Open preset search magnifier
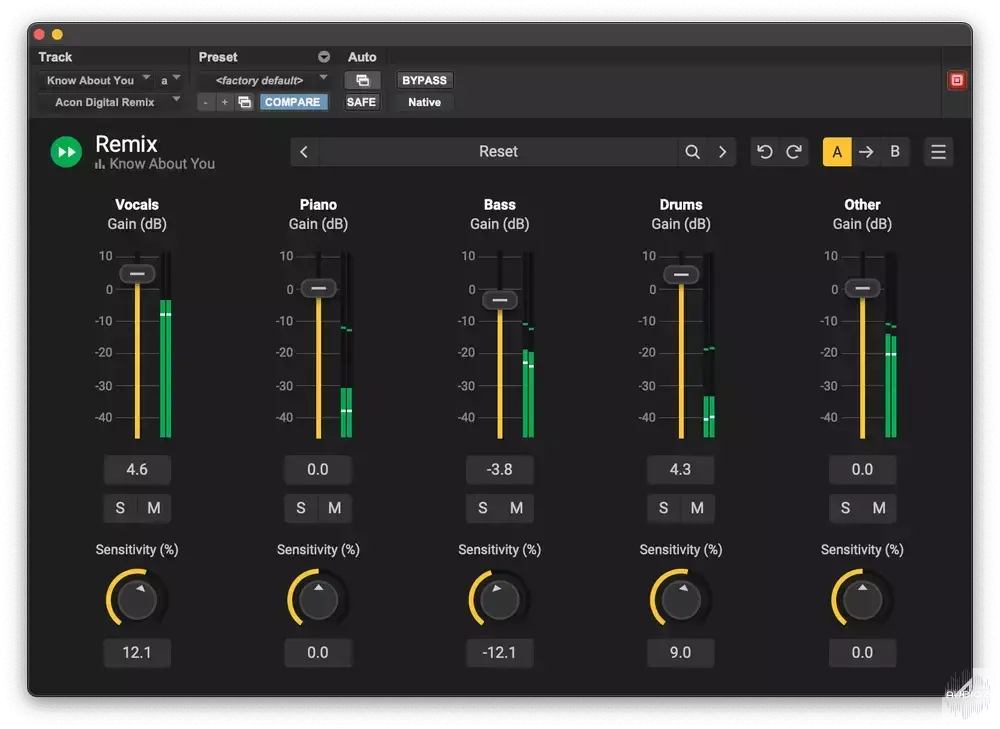Viewport: 1000px width, 729px height. click(692, 152)
